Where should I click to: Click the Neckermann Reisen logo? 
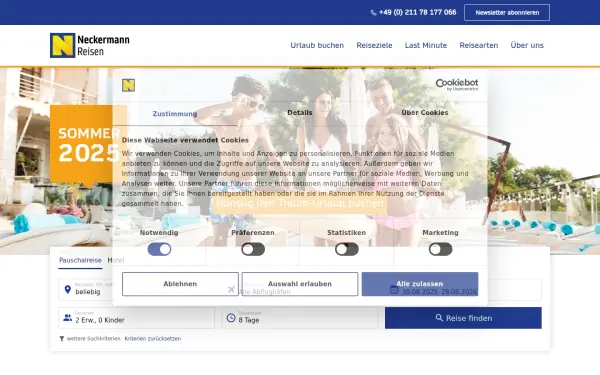pos(90,45)
